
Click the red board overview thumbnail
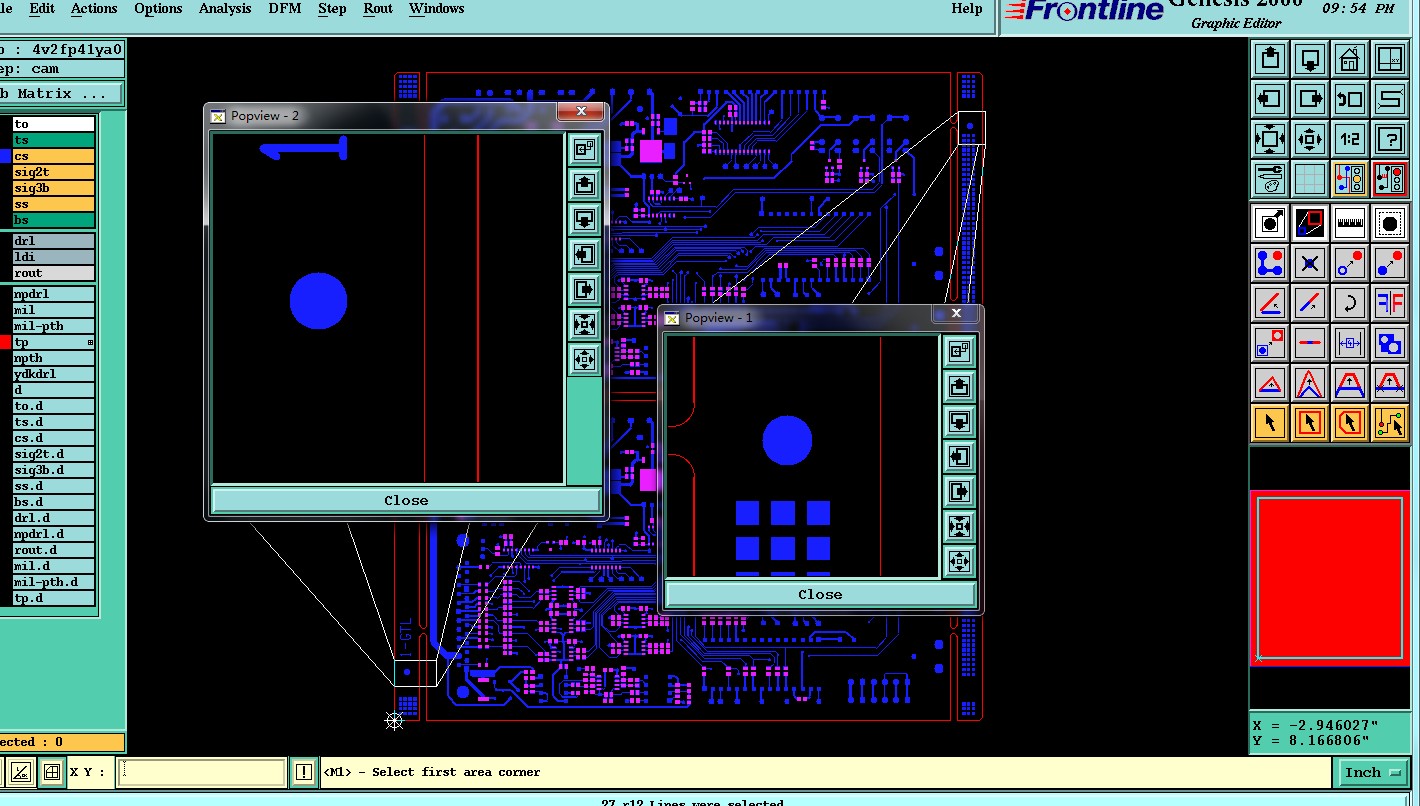(x=1329, y=577)
